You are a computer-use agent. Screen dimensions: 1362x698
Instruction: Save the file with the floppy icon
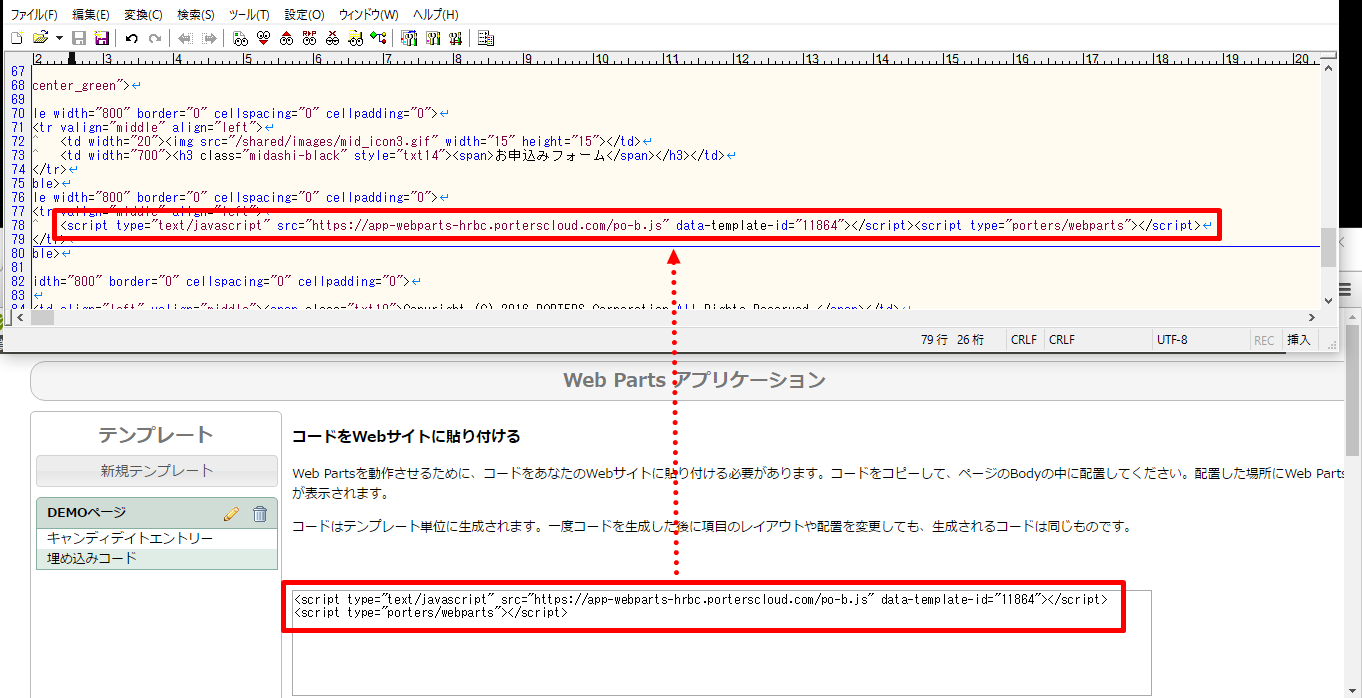point(79,38)
